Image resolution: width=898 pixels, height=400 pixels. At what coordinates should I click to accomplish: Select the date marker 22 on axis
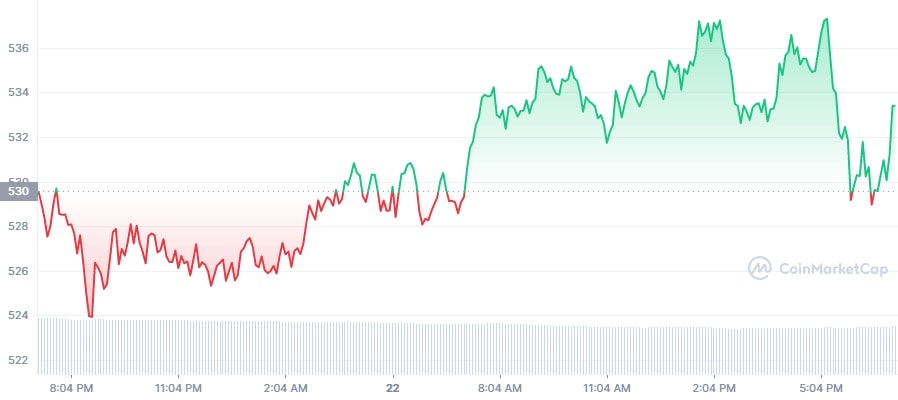pyautogui.click(x=392, y=388)
